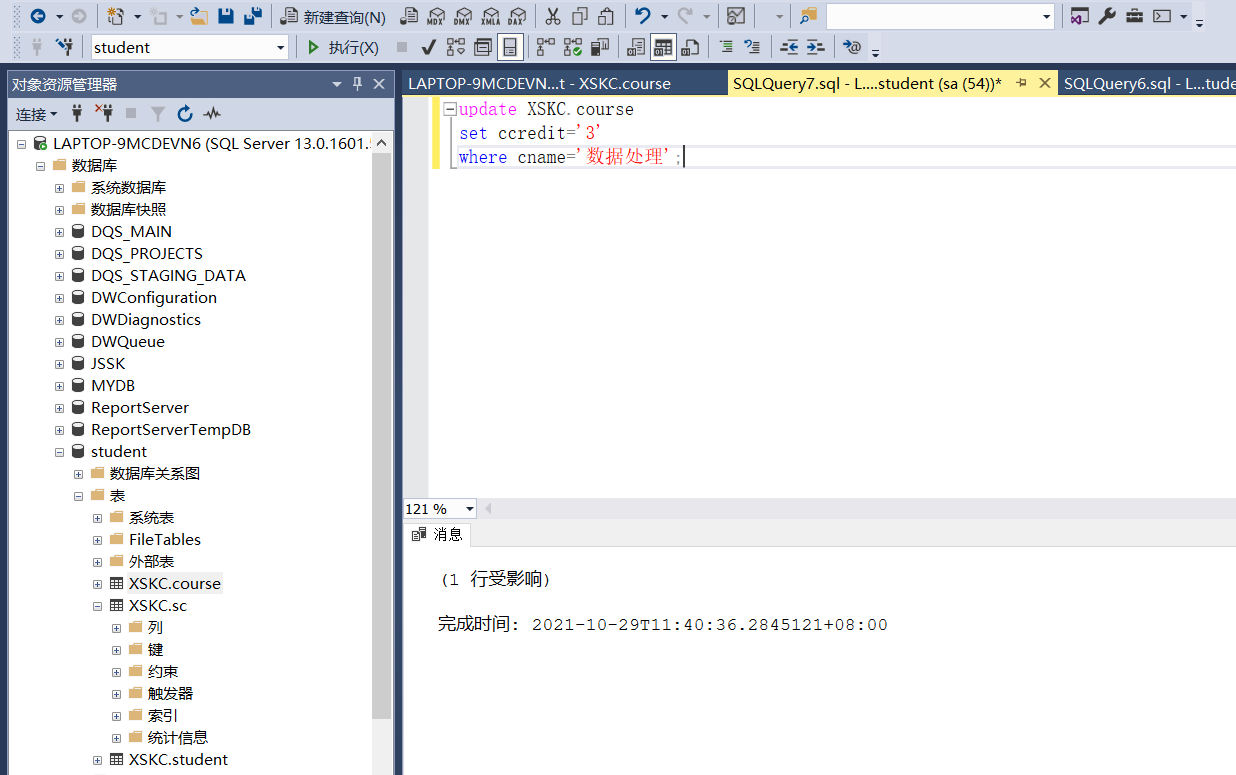Click the navigate backward arrow icon

point(37,16)
